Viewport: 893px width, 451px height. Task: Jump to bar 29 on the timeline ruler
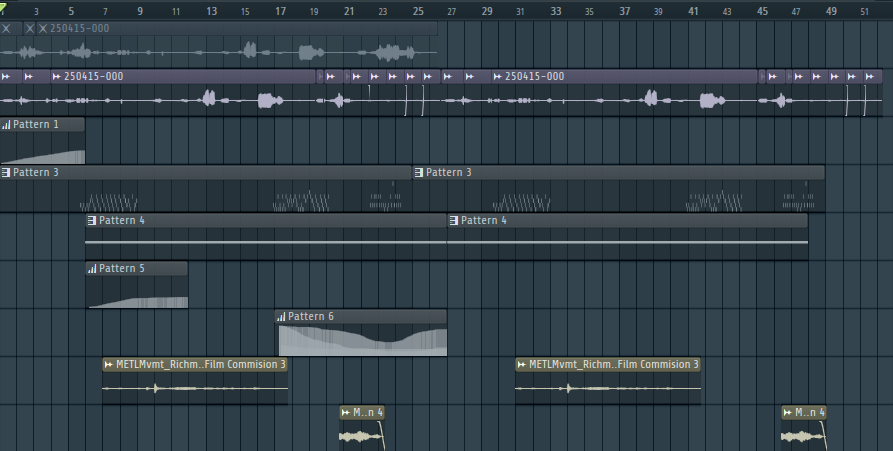pos(487,11)
